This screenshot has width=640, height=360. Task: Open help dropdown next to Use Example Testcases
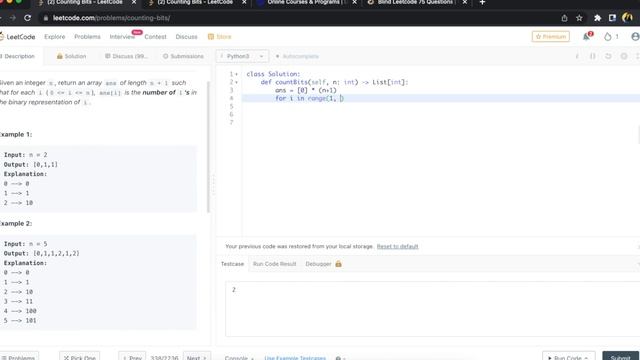point(340,358)
